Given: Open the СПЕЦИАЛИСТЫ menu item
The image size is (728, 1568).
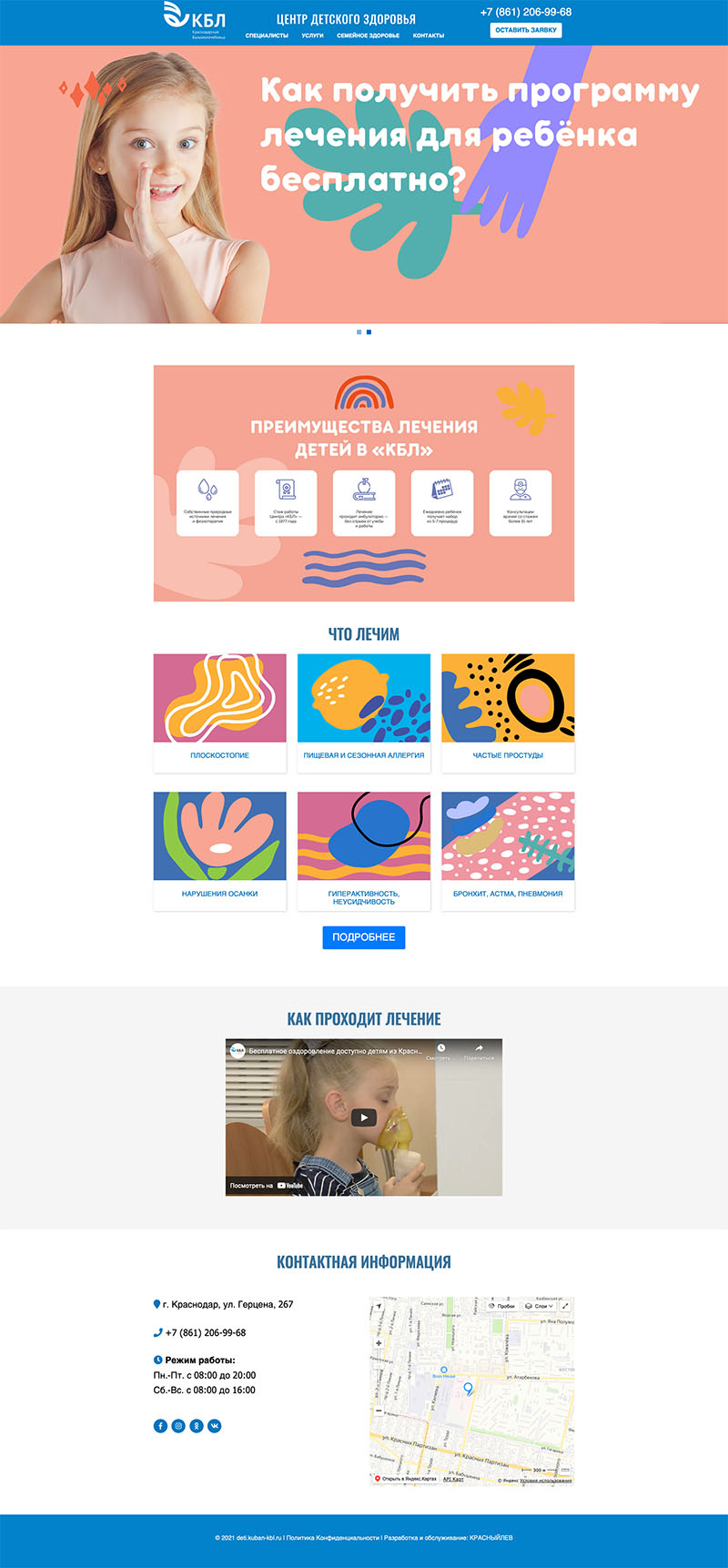Looking at the screenshot, I should tap(267, 35).
